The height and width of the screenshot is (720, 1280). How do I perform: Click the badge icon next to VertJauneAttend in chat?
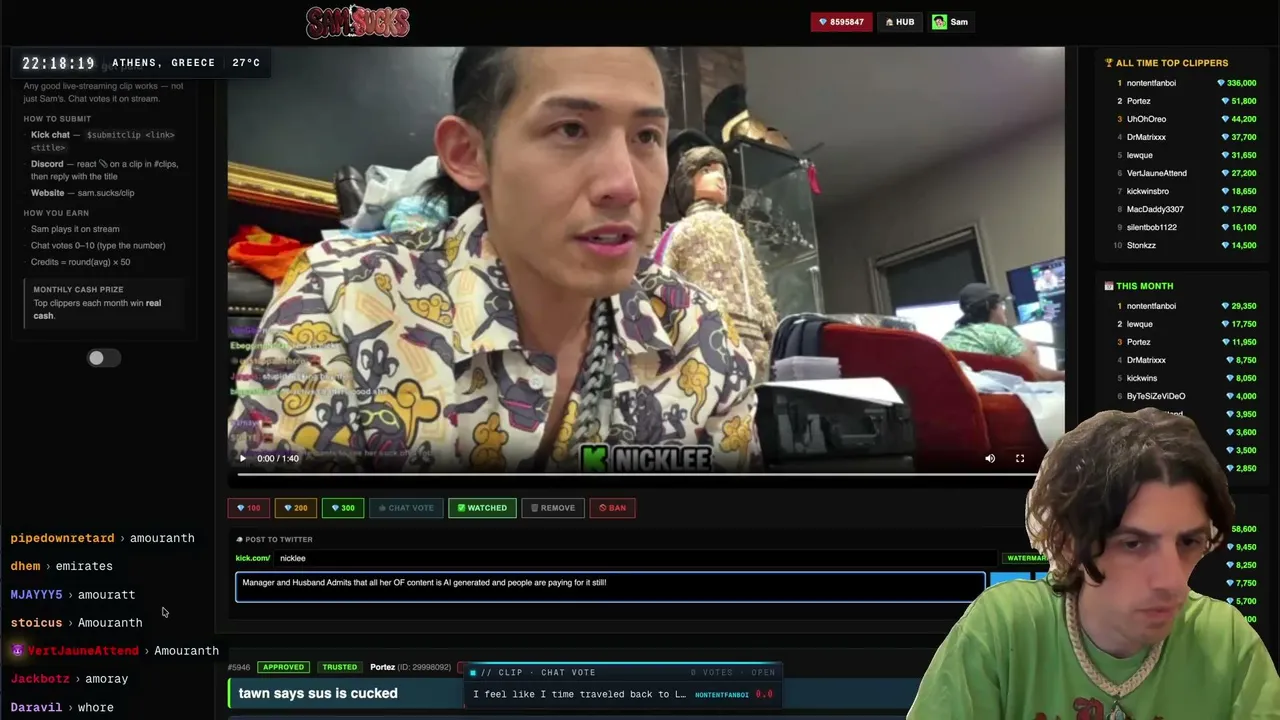click(17, 650)
